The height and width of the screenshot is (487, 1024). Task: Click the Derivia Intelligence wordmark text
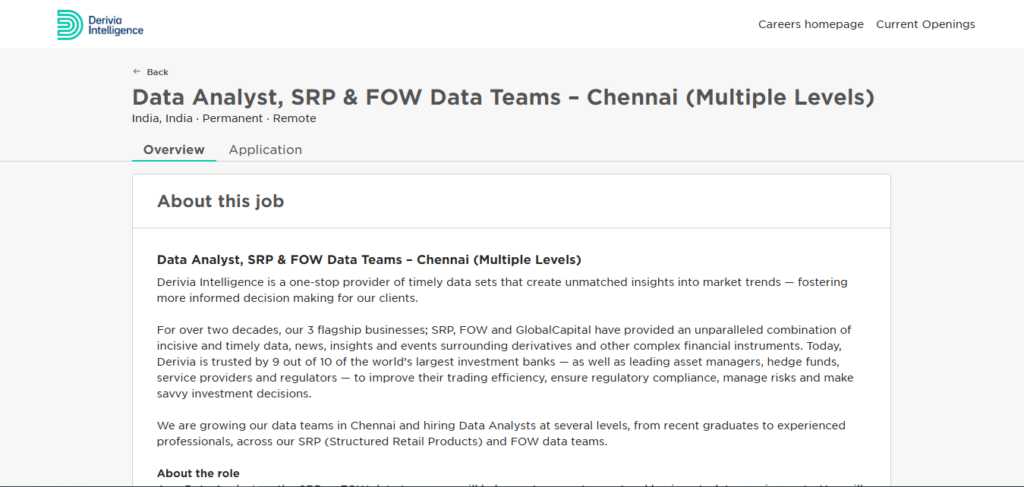(x=115, y=25)
